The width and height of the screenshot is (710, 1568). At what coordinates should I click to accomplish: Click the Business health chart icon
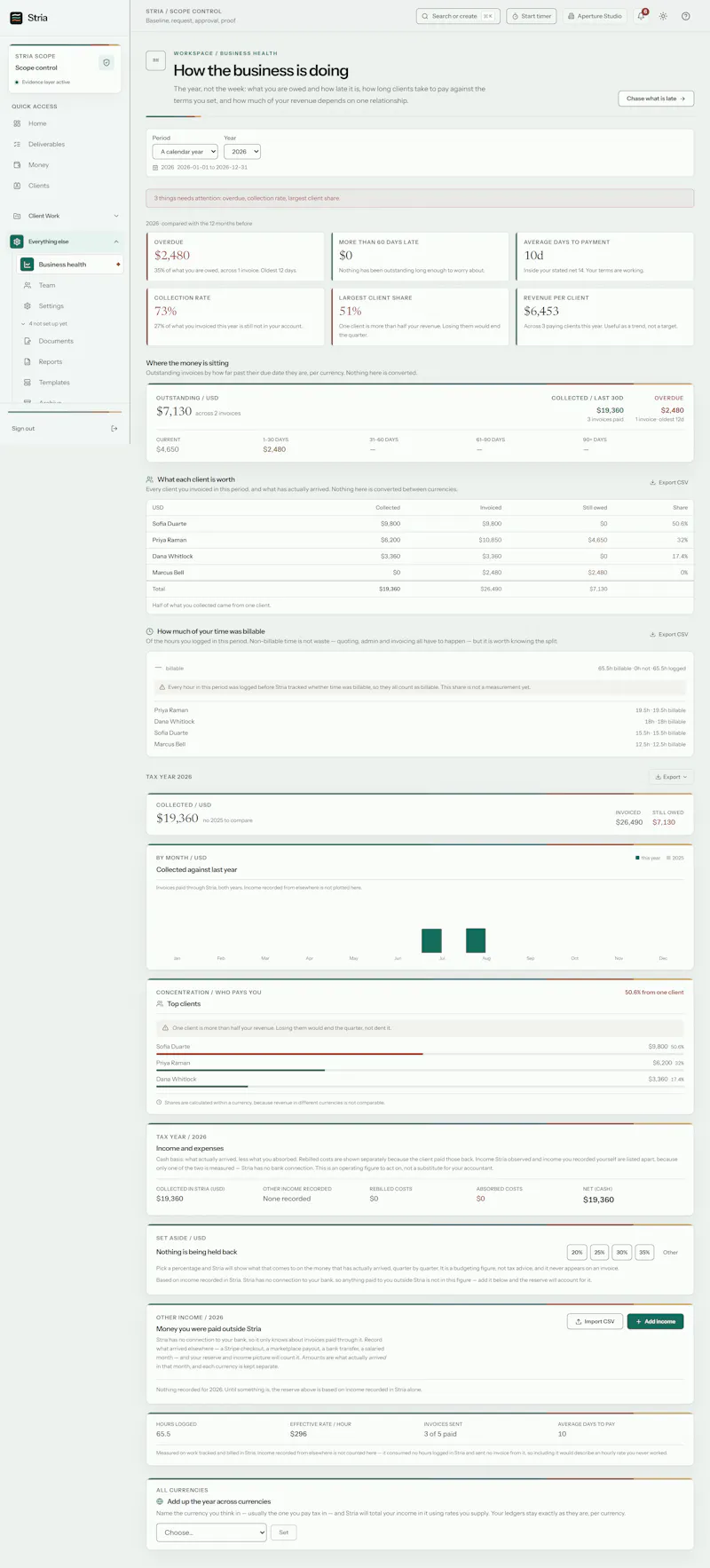tap(28, 265)
